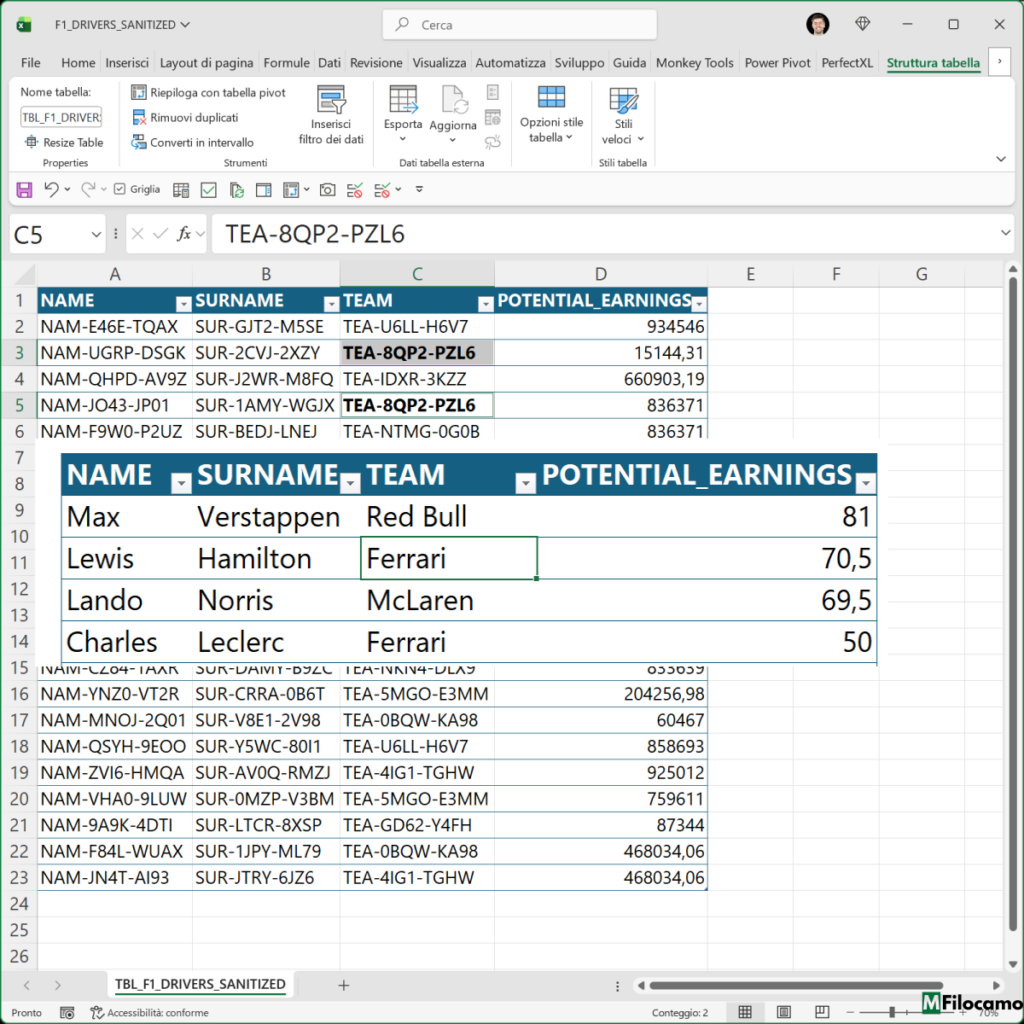The width and height of the screenshot is (1024, 1024).
Task: Click in the Nome tabella field
Action: point(61,118)
